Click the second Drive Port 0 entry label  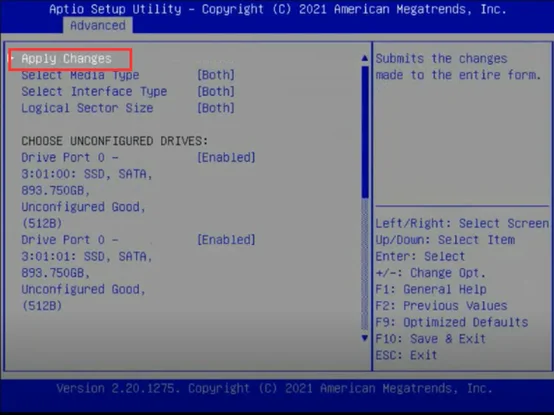(x=70, y=240)
